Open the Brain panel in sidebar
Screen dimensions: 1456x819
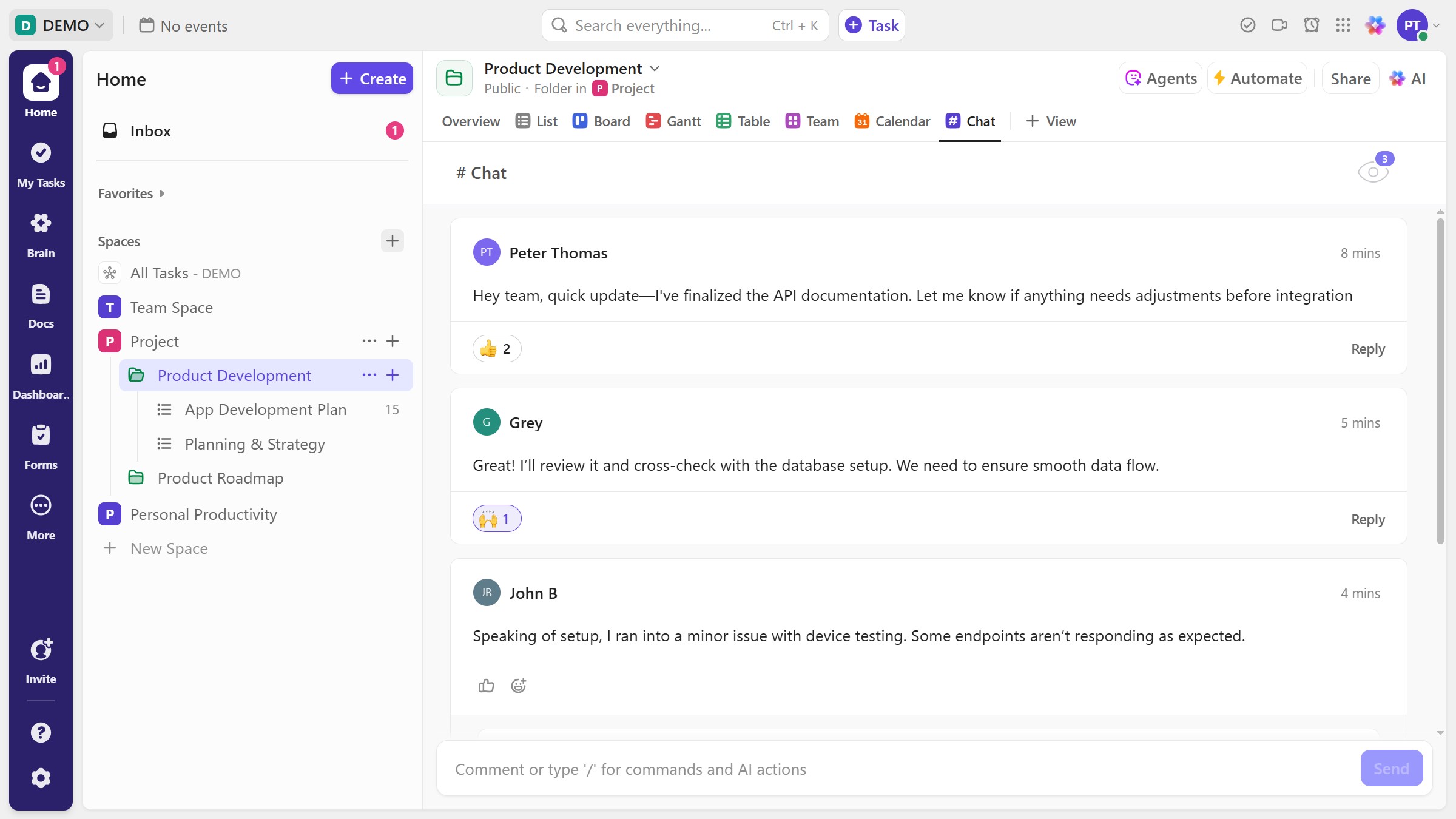point(40,234)
